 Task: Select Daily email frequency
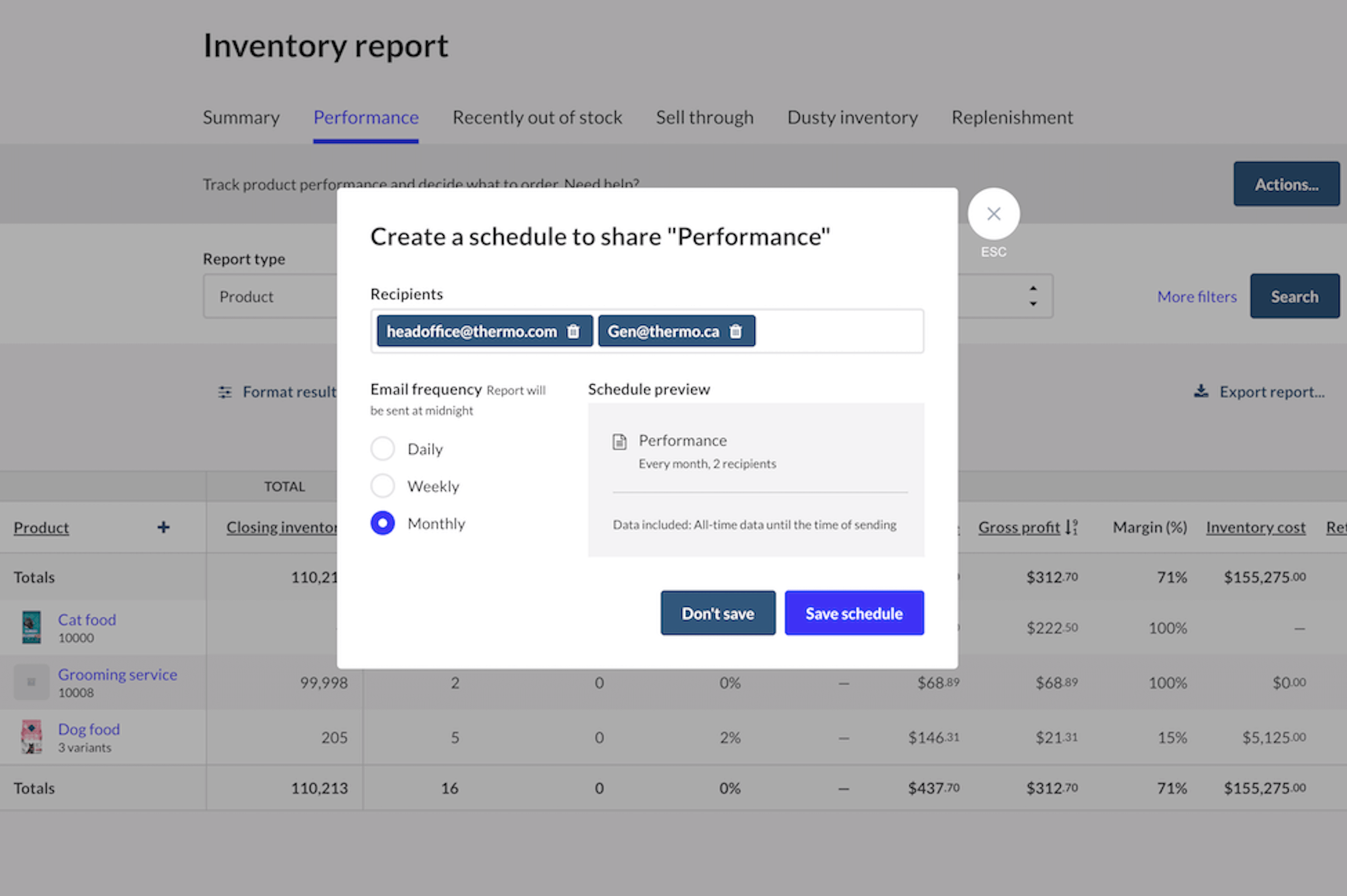click(382, 449)
